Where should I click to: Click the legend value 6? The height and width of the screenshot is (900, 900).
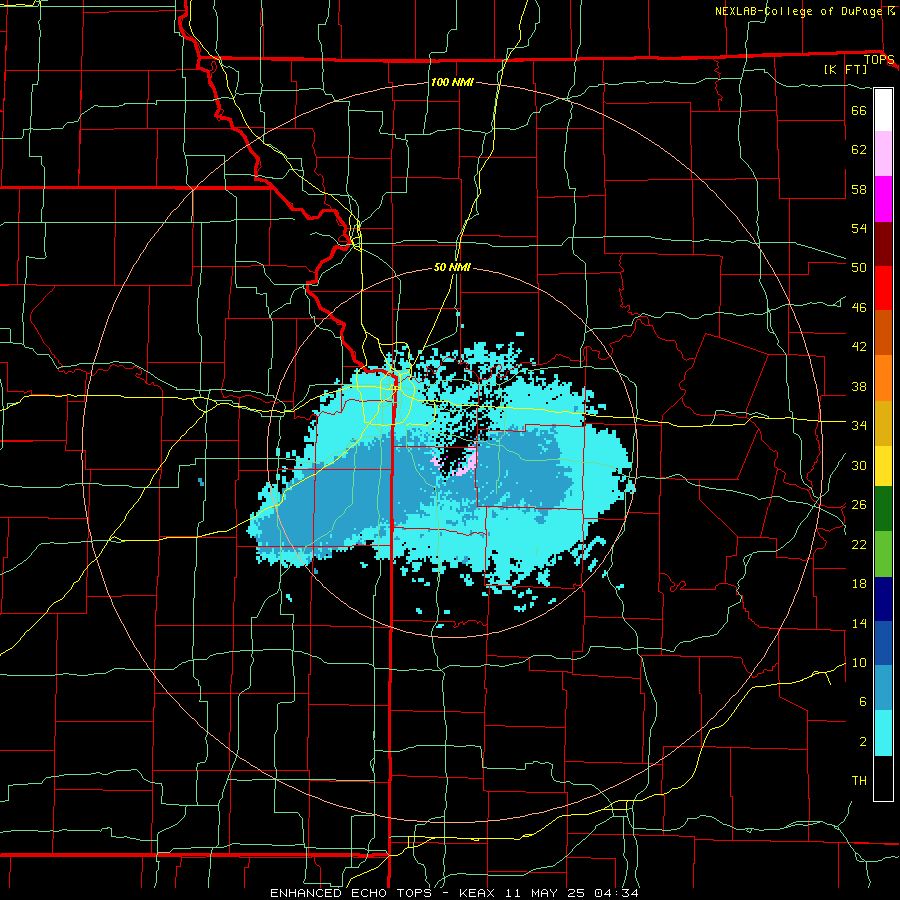pos(862,702)
